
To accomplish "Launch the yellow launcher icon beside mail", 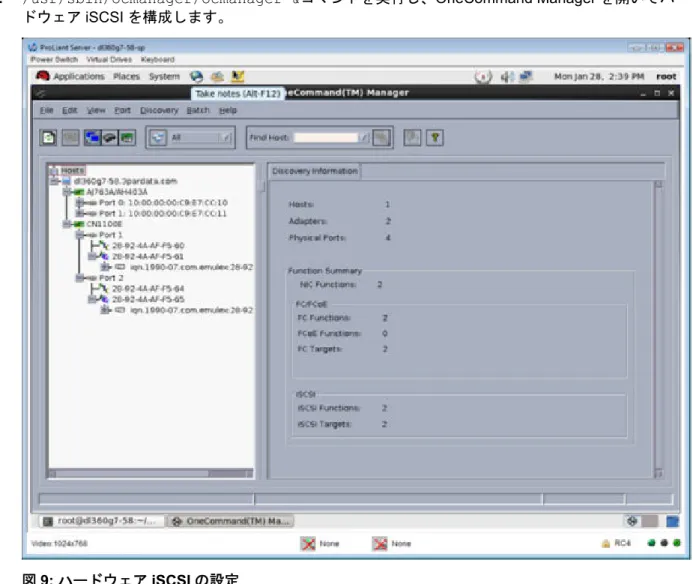I will pyautogui.click(x=237, y=76).
